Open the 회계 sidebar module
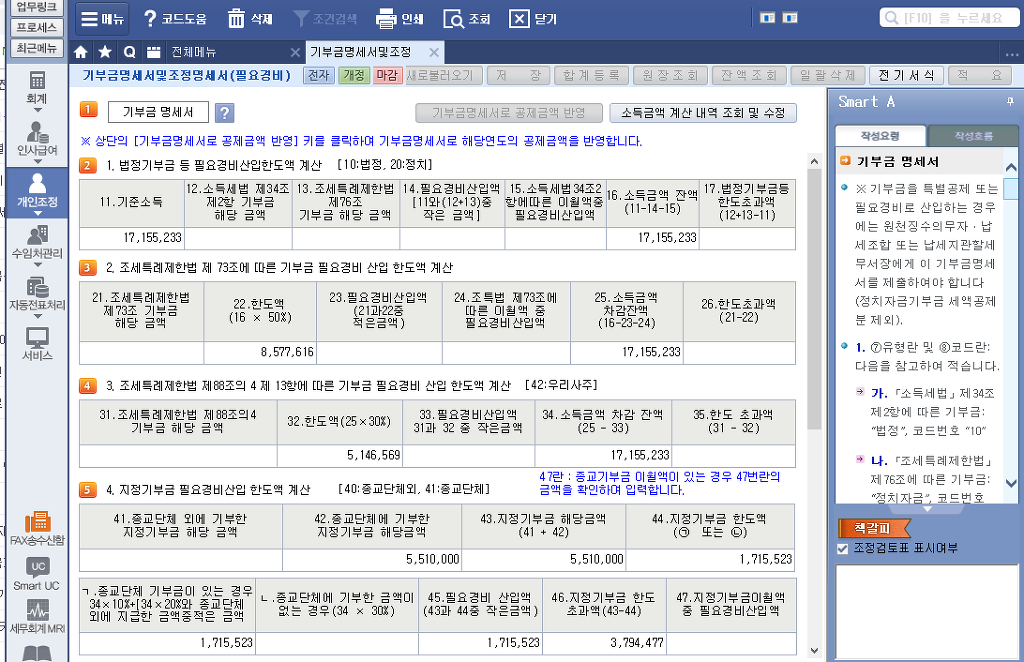Image resolution: width=1024 pixels, height=662 pixels. click(37, 87)
